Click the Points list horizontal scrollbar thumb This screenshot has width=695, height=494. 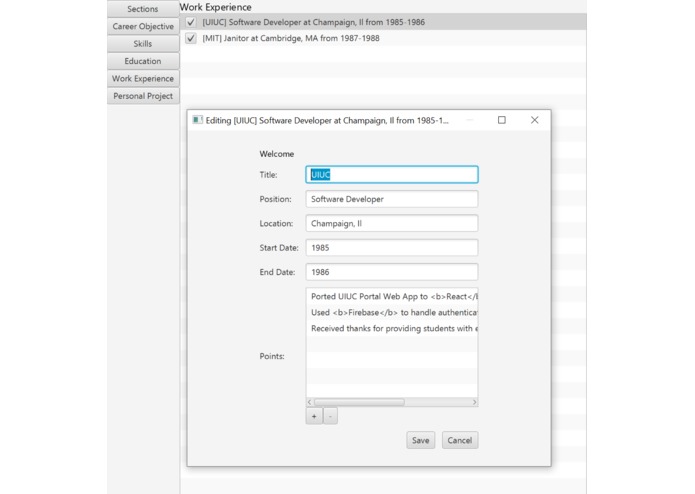[359, 402]
